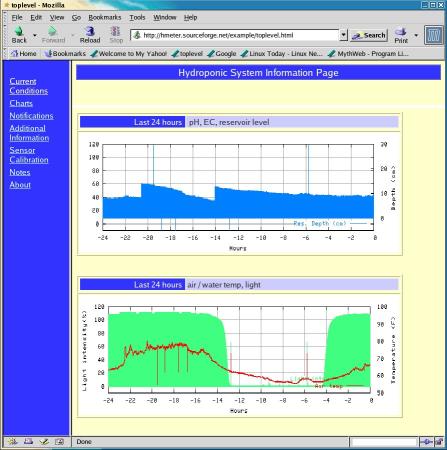Open the Sensor Calibration sidebar link
Screen dimensions: 447x450
29,155
